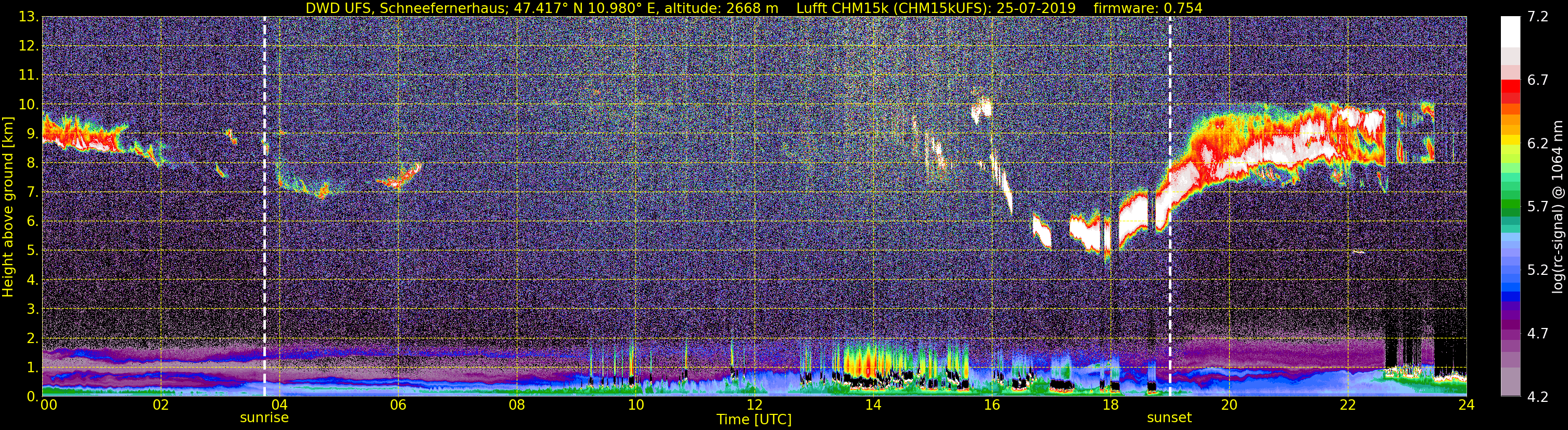Click the colorbar tick label 4.7
Screen dimensions: 1568x430
[x=1538, y=333]
